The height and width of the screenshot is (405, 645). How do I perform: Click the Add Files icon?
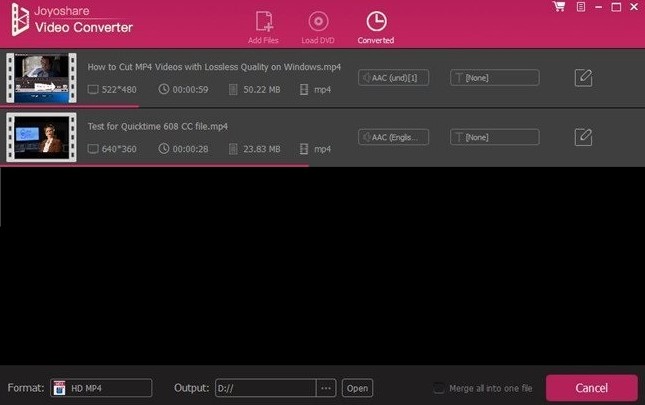point(264,21)
